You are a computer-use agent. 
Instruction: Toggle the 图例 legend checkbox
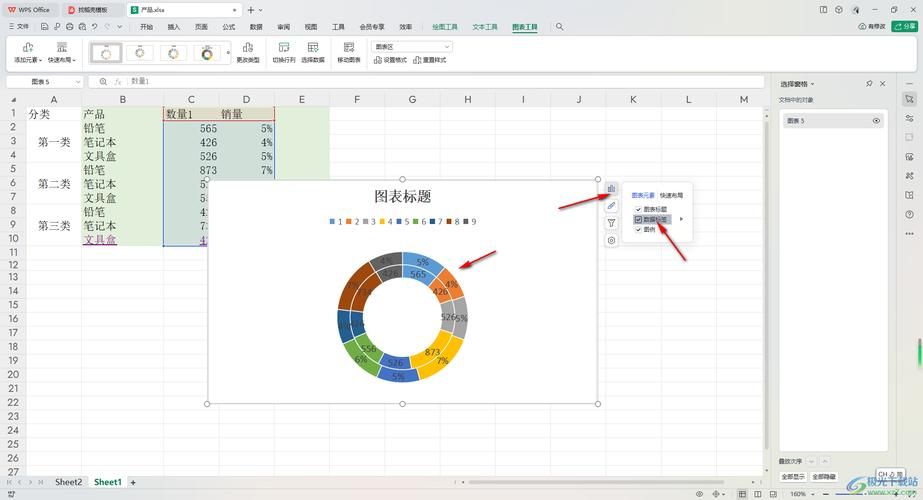pos(638,229)
